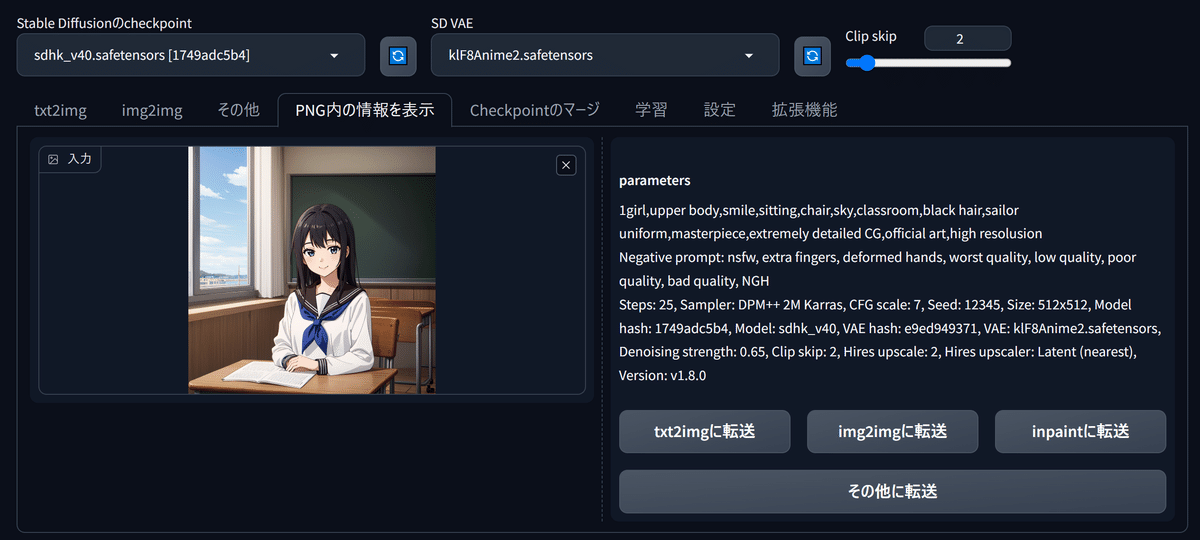Click the txt2imgに転送 button
1200x540 pixels.
click(x=705, y=431)
